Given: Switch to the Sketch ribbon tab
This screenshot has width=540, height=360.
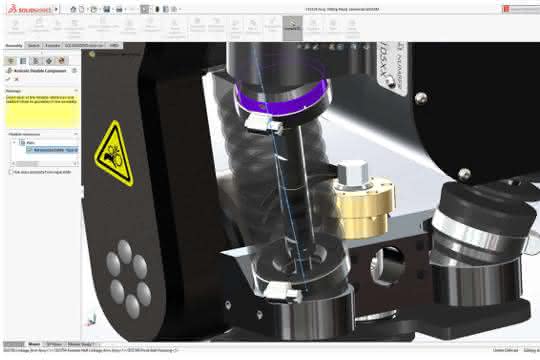Looking at the screenshot, I should click(34, 45).
